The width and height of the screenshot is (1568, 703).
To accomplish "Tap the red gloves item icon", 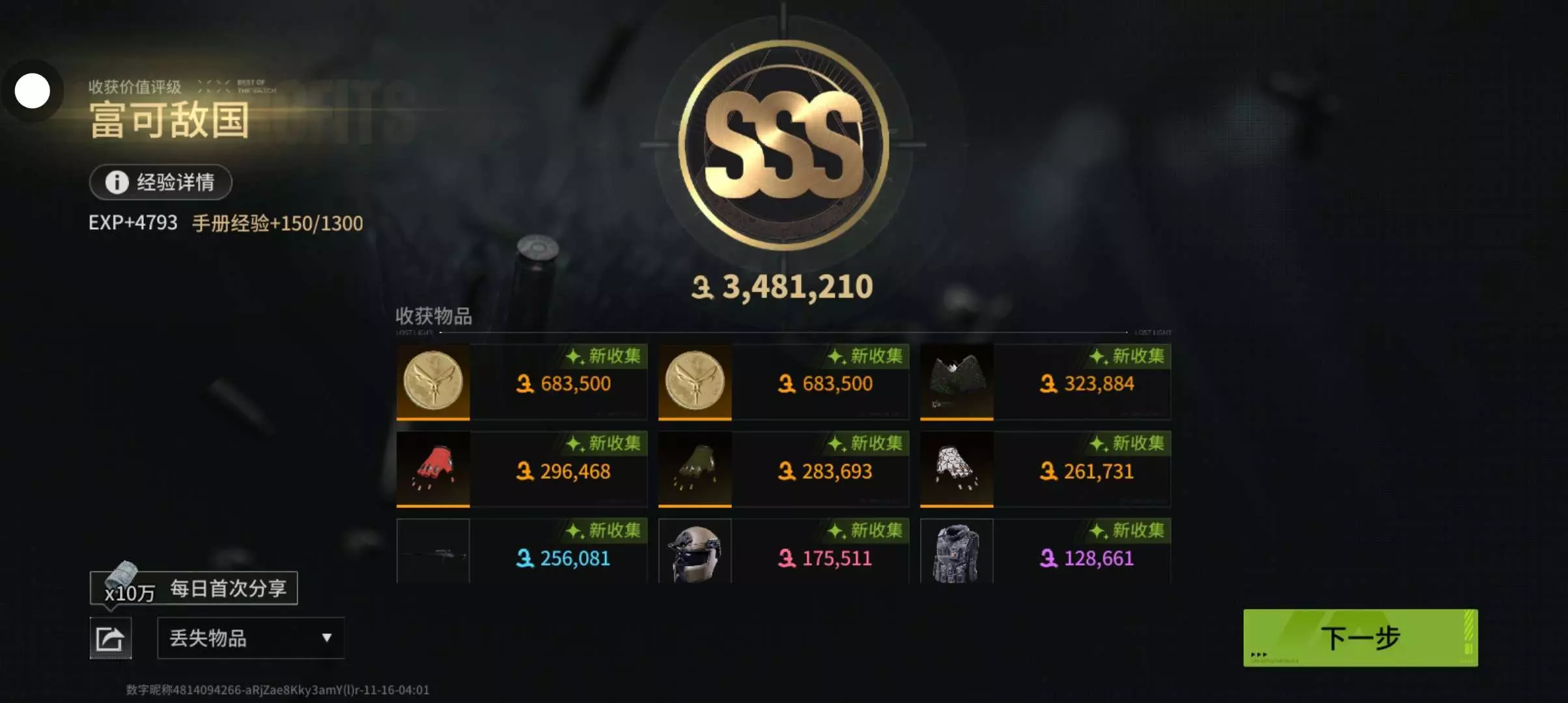I will [x=433, y=469].
